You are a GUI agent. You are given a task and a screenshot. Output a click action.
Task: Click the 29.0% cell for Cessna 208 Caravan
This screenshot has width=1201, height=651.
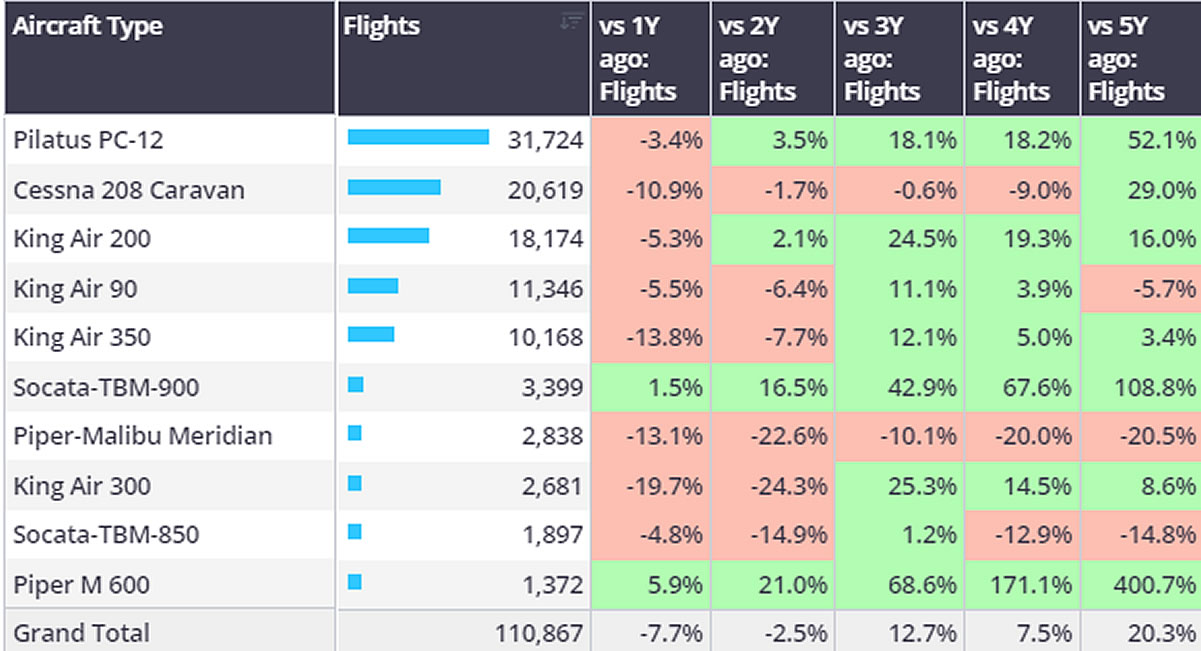click(1141, 190)
